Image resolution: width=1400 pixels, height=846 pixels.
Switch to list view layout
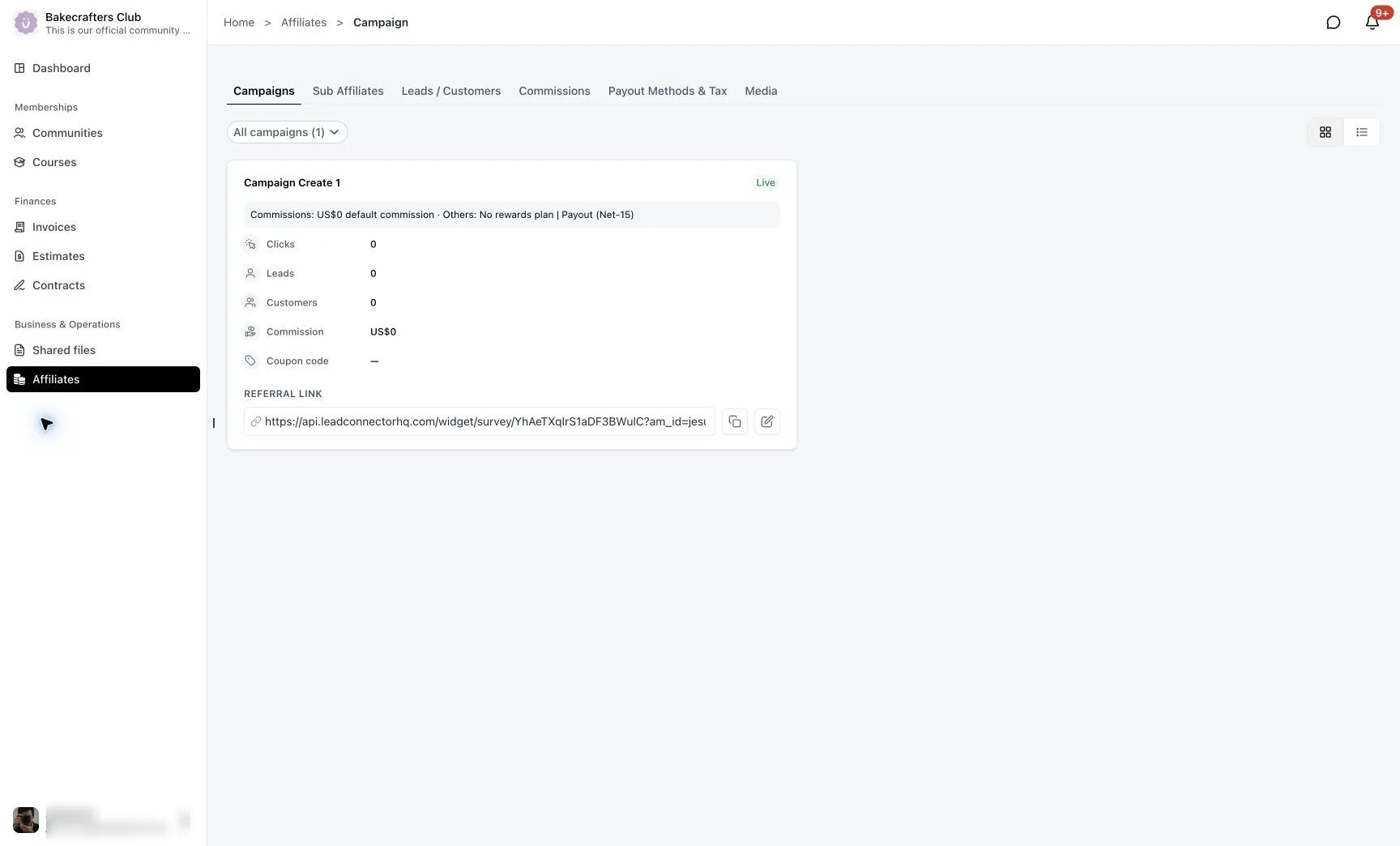point(1361,132)
